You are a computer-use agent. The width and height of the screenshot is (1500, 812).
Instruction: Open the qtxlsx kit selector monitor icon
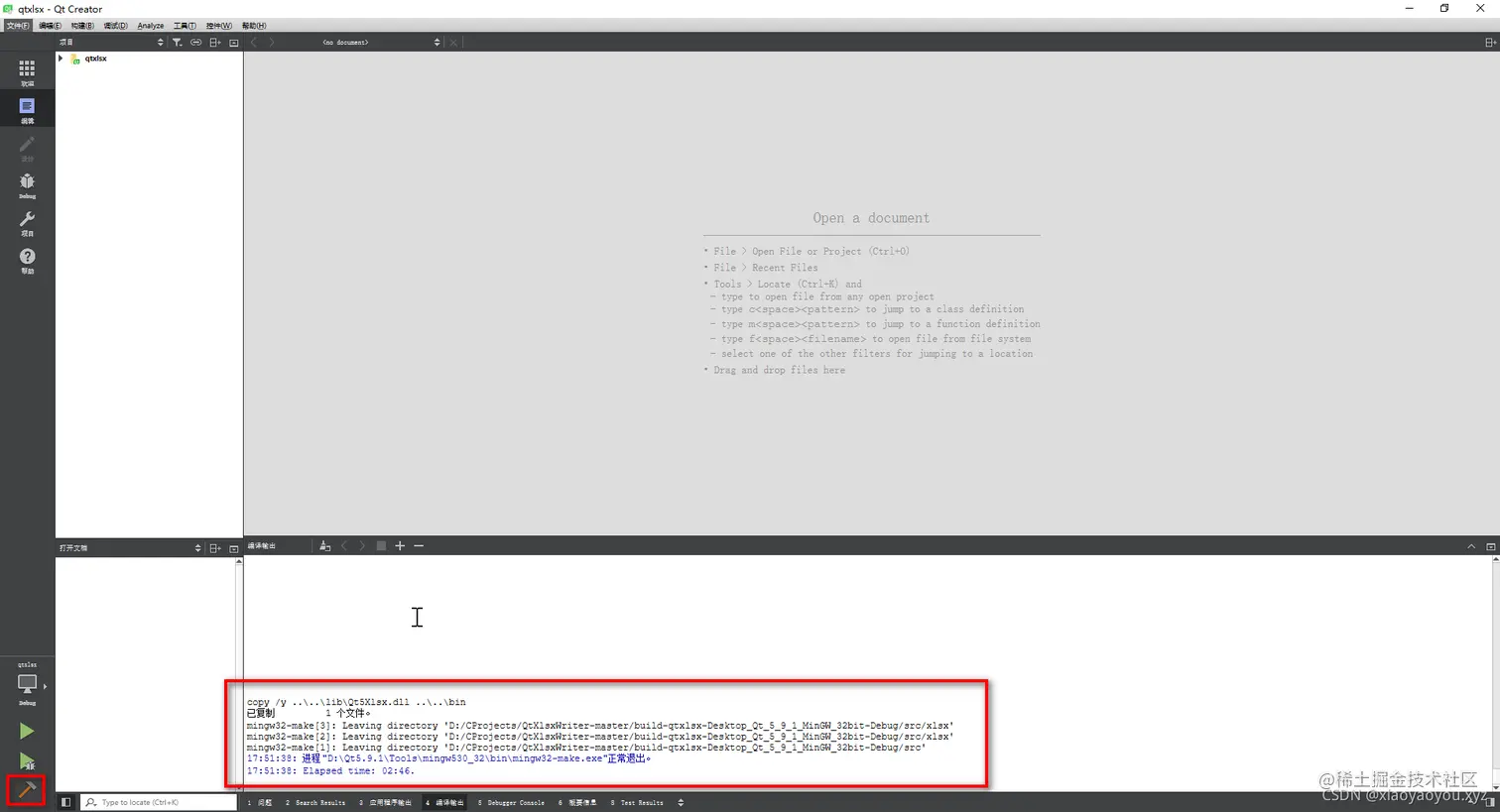tap(27, 684)
